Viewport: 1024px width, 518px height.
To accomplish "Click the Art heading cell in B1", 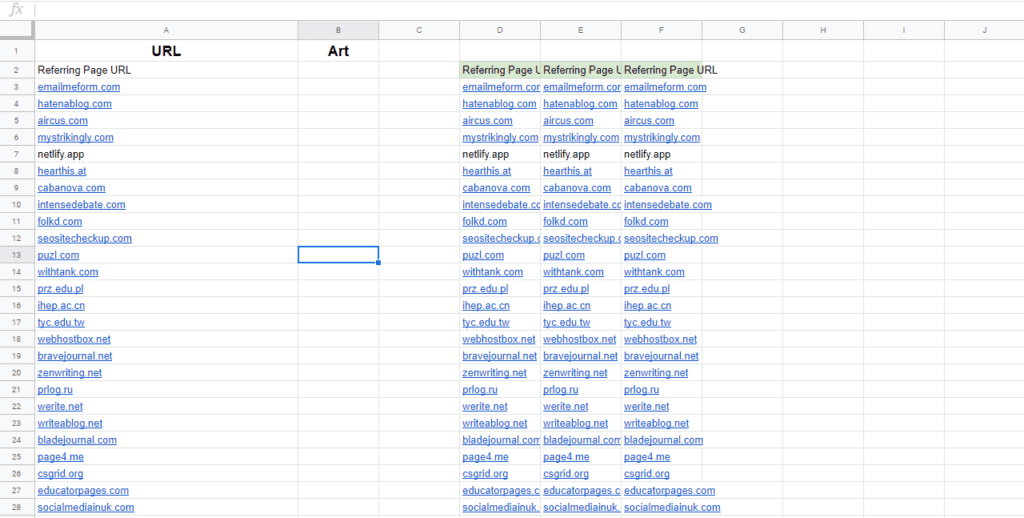I will coord(338,51).
